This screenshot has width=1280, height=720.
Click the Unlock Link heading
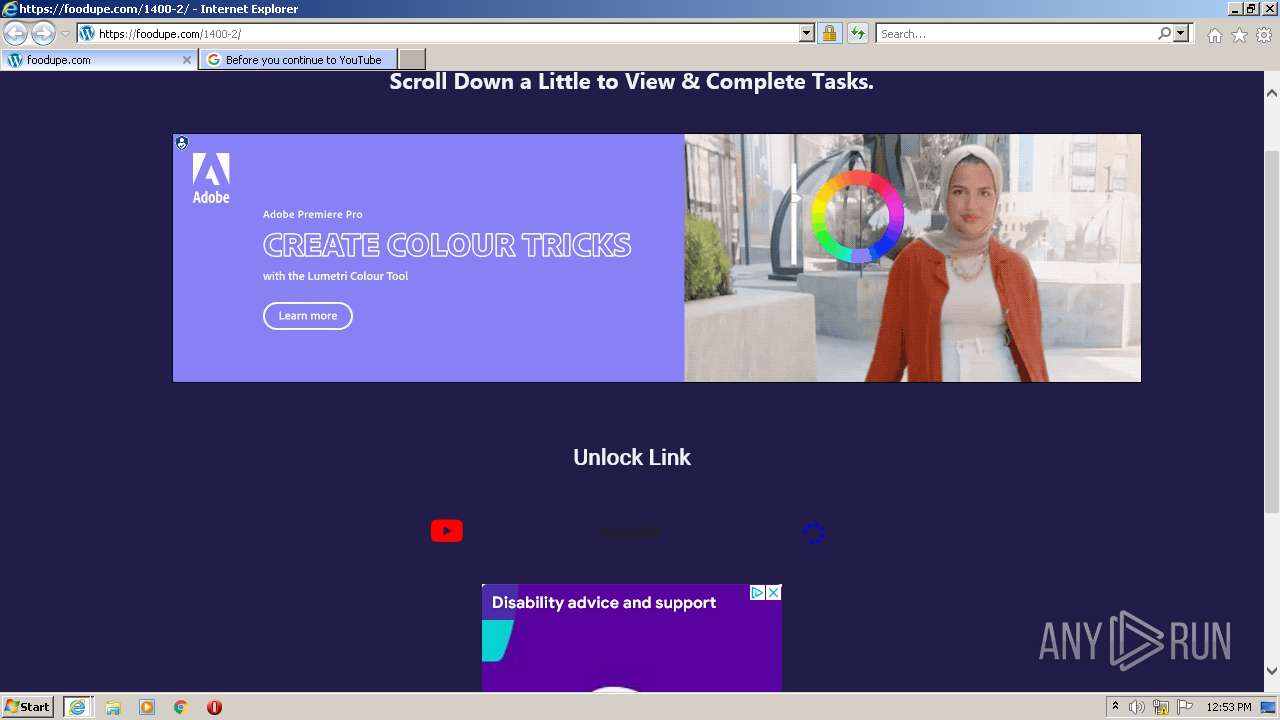632,457
